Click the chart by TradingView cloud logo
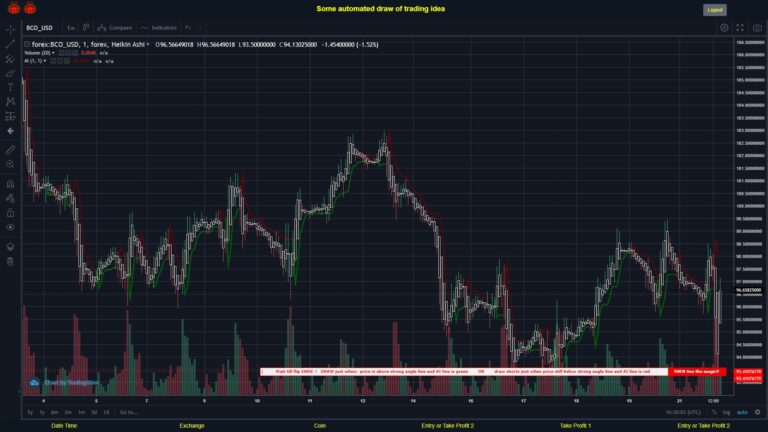 tap(34, 383)
